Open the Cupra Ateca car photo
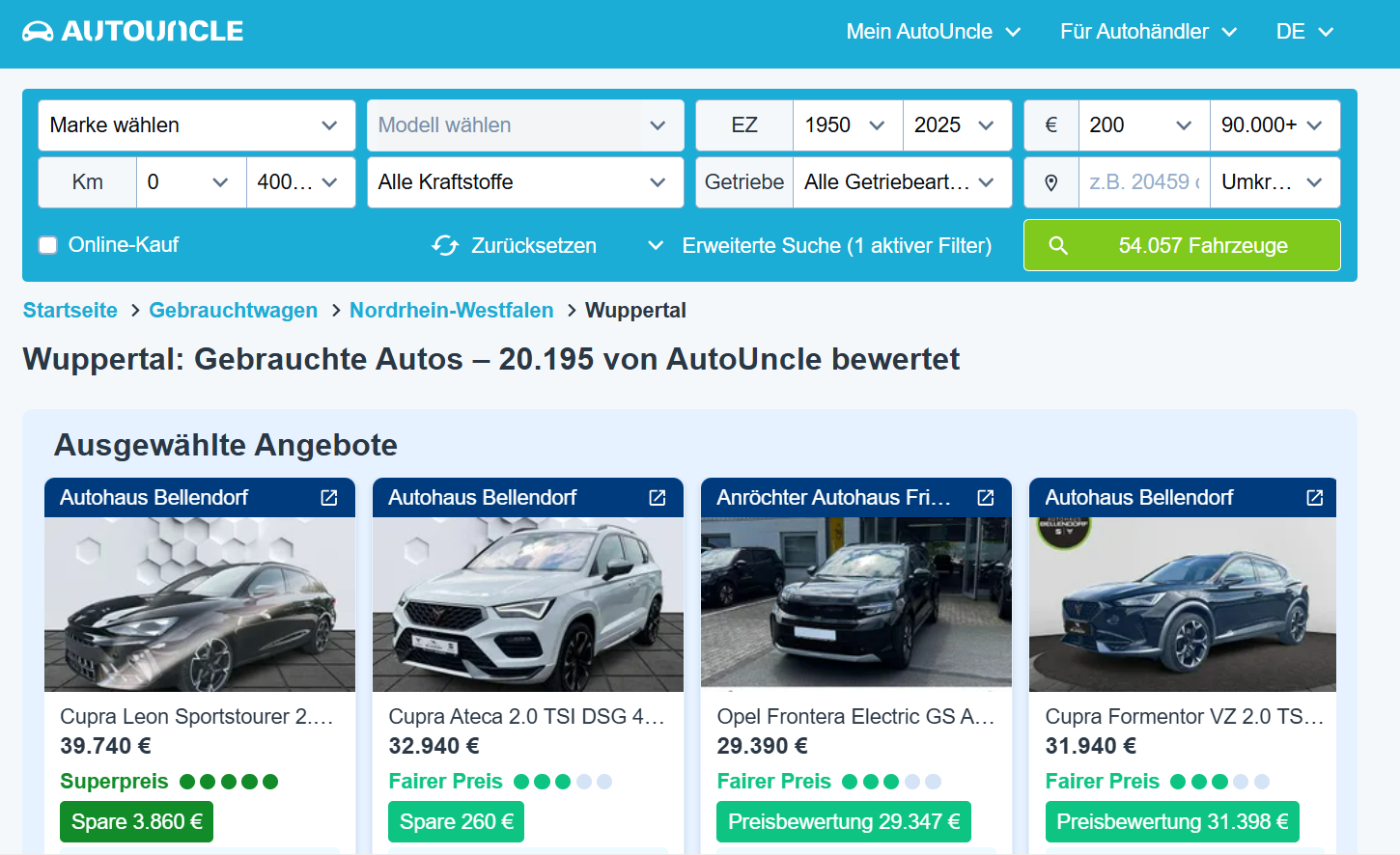Screen dimensions: 1400x855 point(528,604)
